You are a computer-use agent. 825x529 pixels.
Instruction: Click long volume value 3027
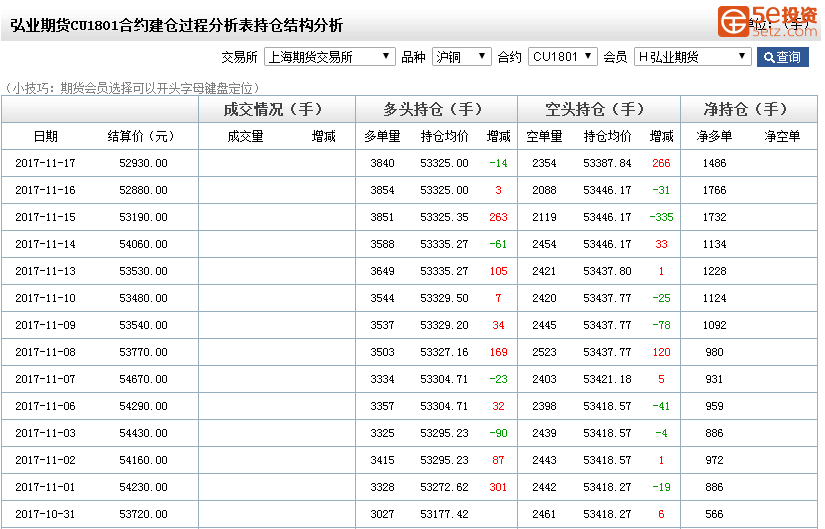click(383, 514)
